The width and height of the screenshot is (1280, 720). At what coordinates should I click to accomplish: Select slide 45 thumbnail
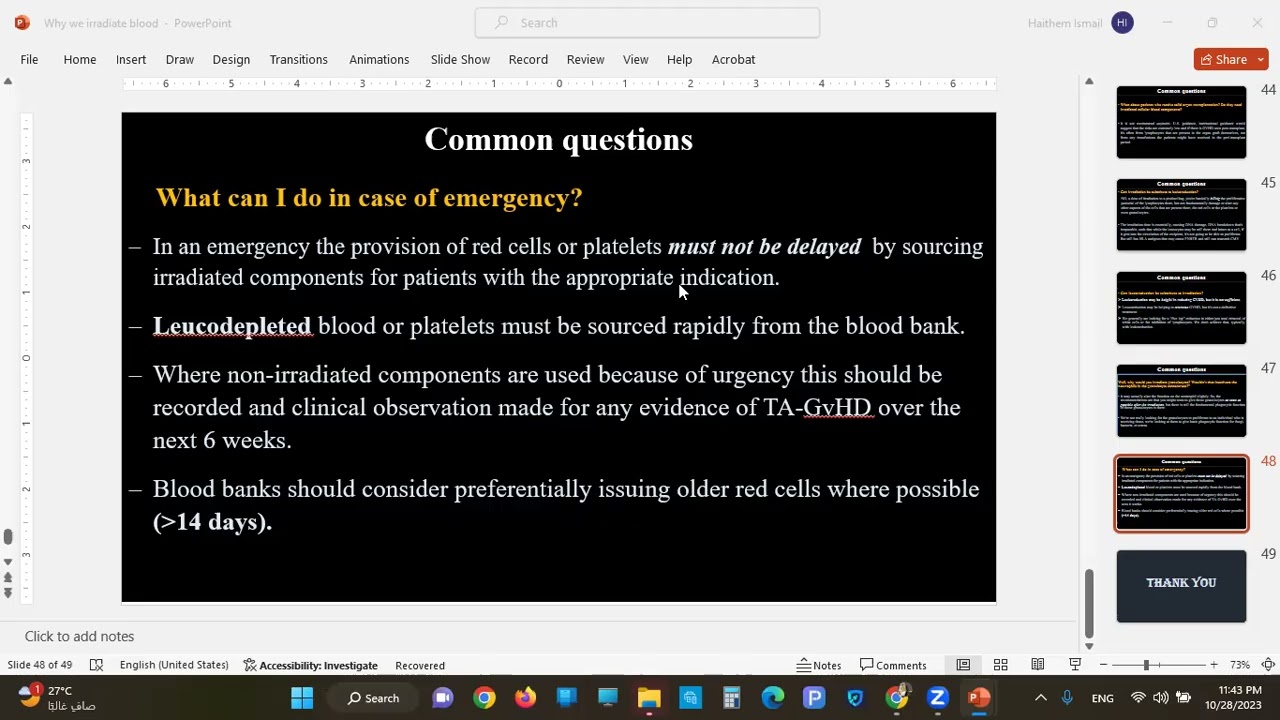point(1181,214)
